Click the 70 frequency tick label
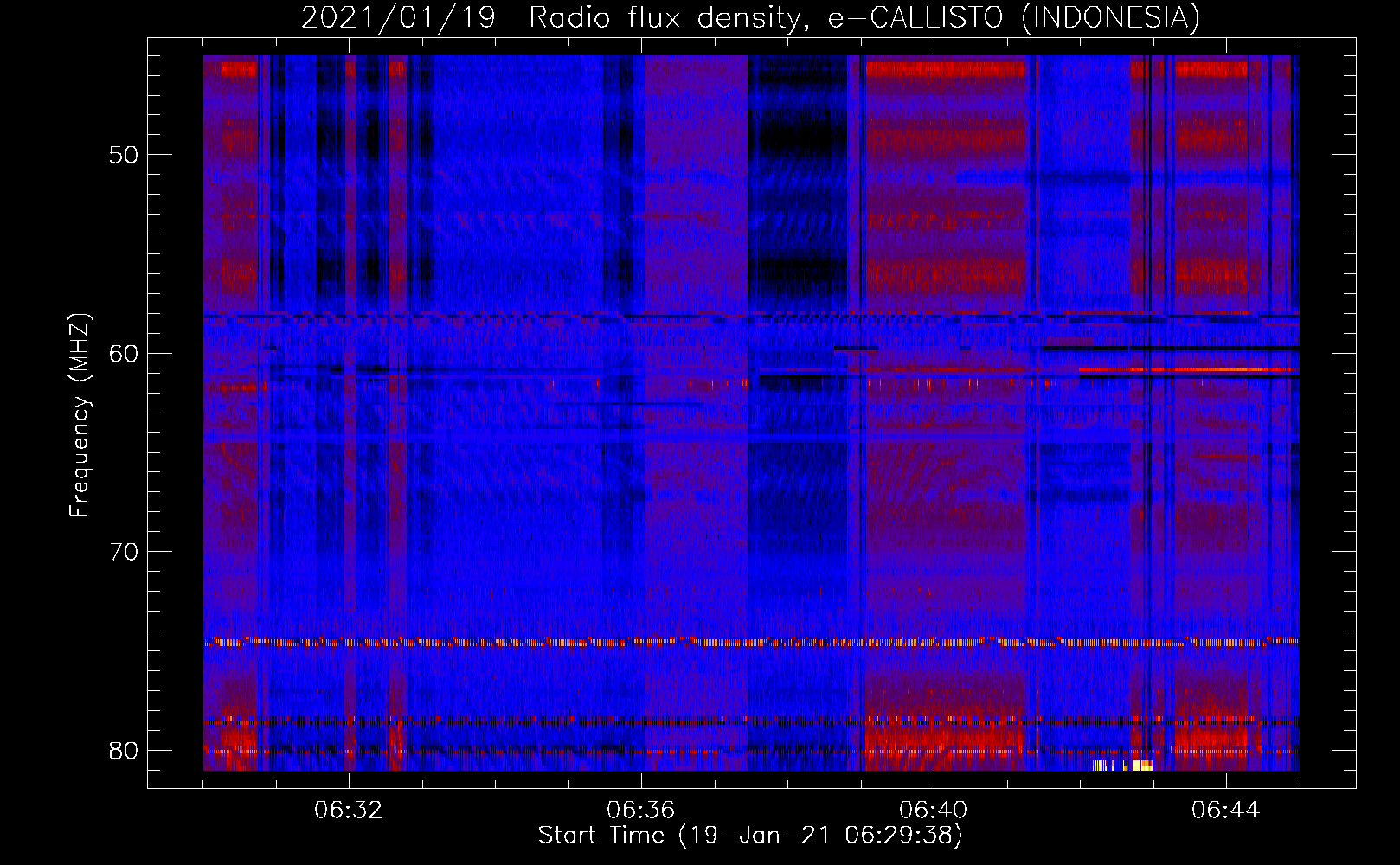 [x=124, y=552]
